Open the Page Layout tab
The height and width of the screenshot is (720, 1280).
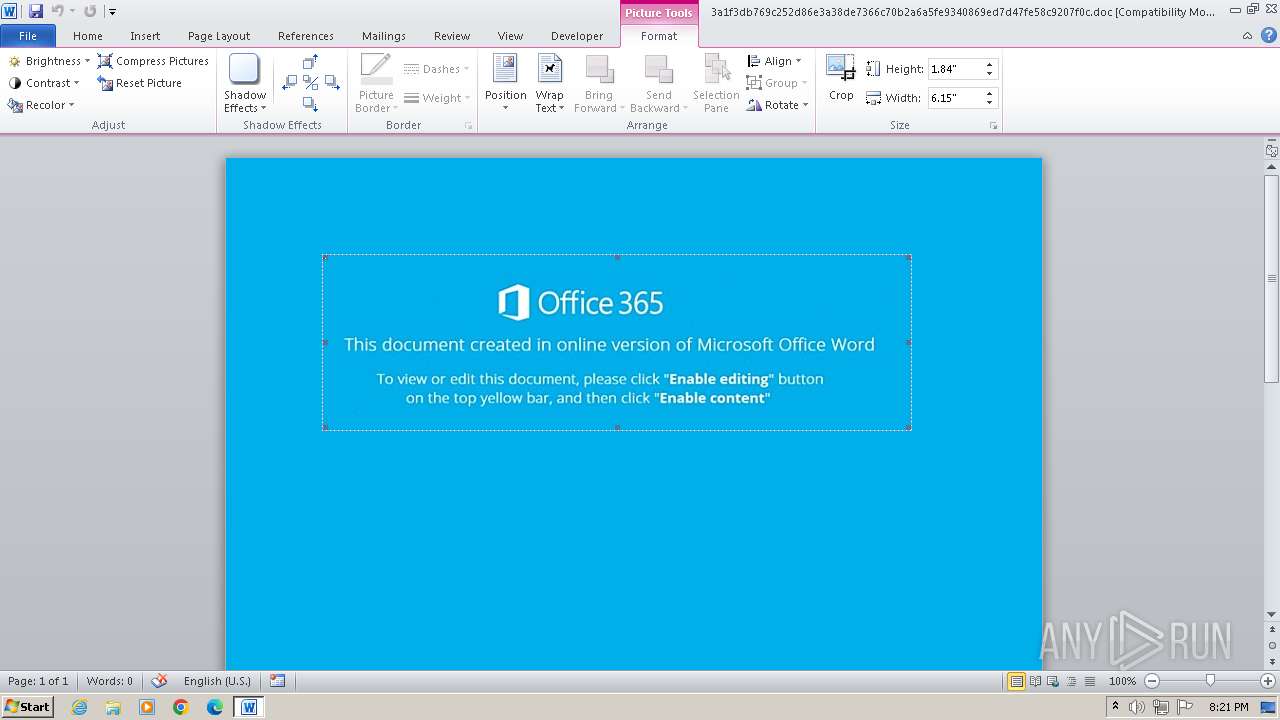click(x=219, y=36)
